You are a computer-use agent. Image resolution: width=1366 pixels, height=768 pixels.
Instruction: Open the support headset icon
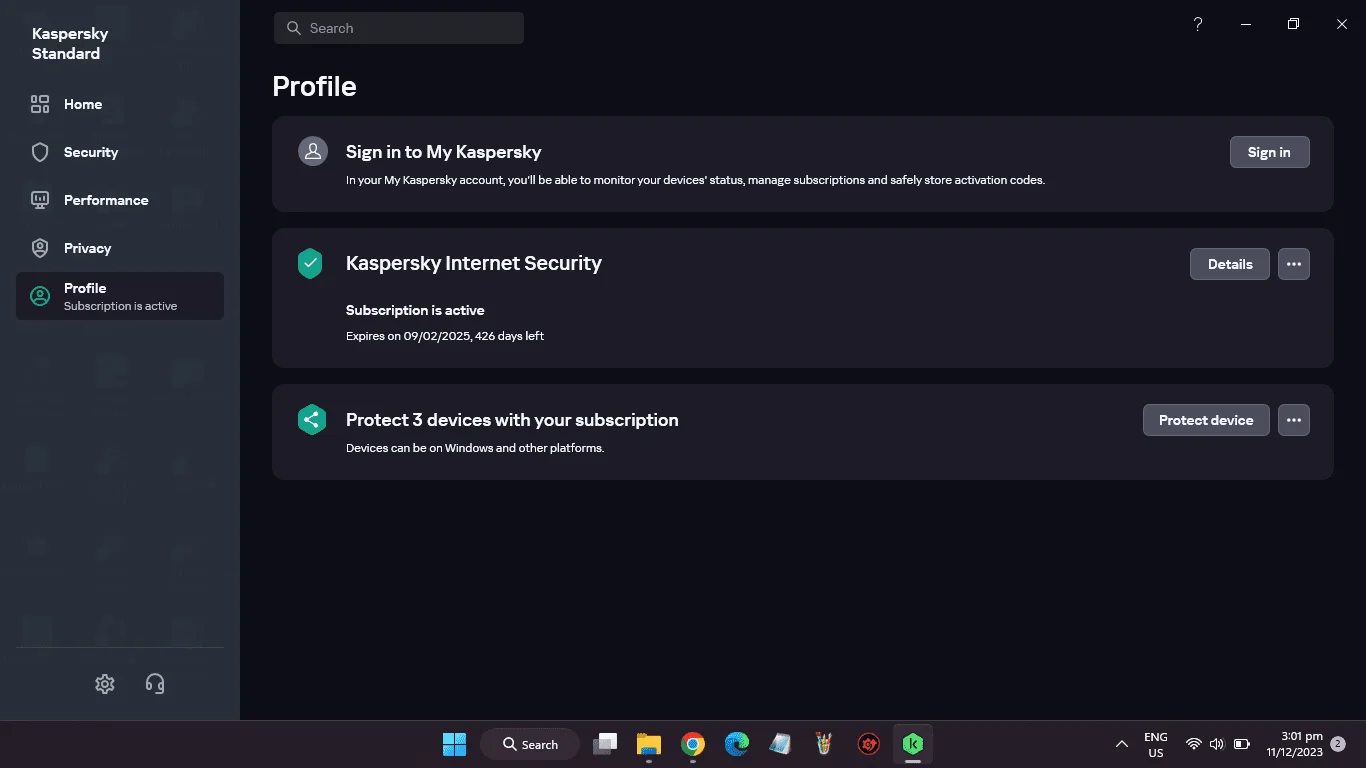click(x=155, y=684)
